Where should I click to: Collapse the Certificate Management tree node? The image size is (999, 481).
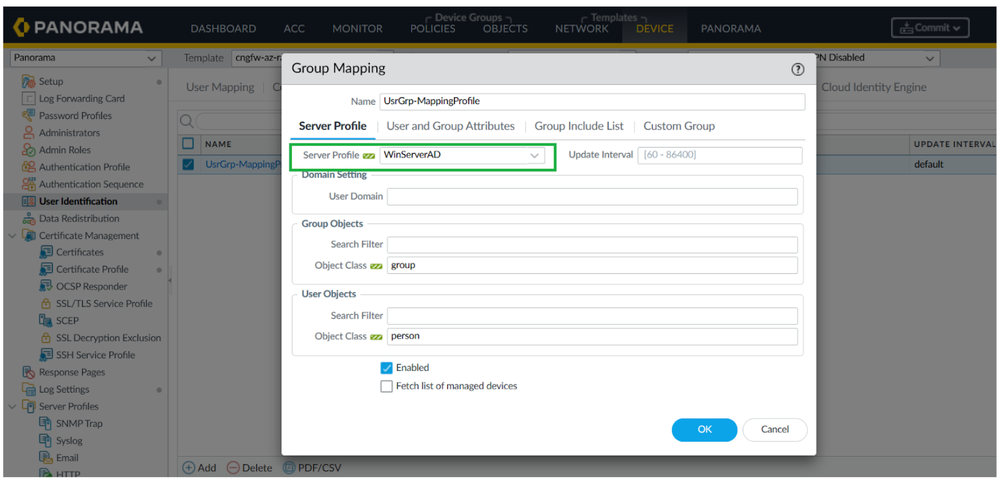click(x=13, y=236)
